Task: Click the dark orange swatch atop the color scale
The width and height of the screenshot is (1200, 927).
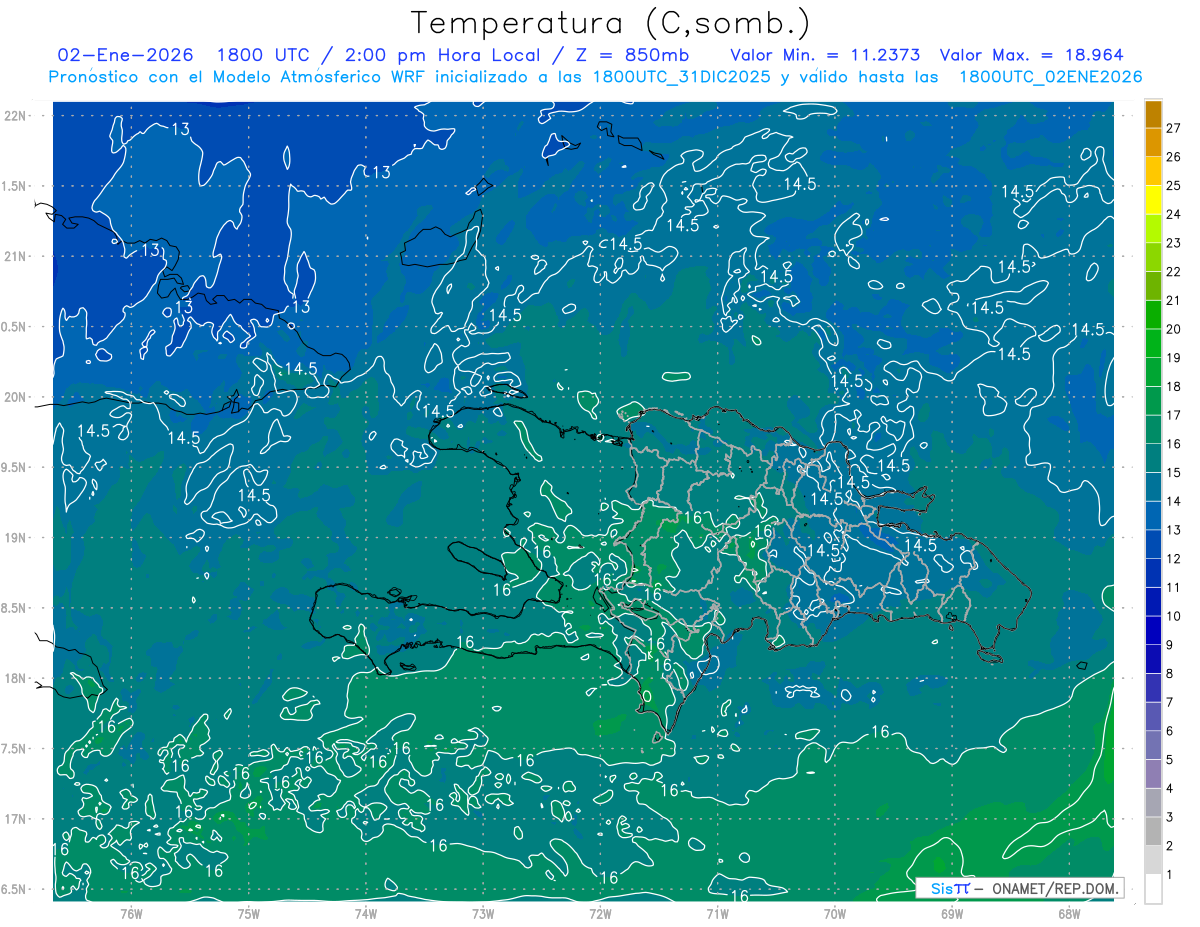Action: coord(1153,113)
